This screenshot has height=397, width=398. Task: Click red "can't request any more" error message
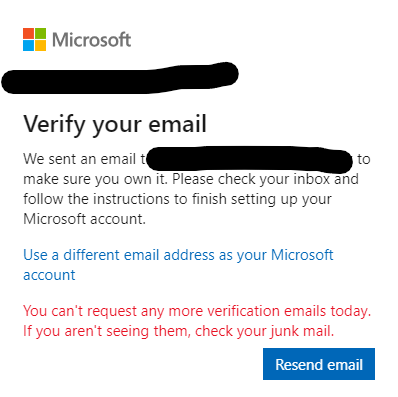(197, 311)
